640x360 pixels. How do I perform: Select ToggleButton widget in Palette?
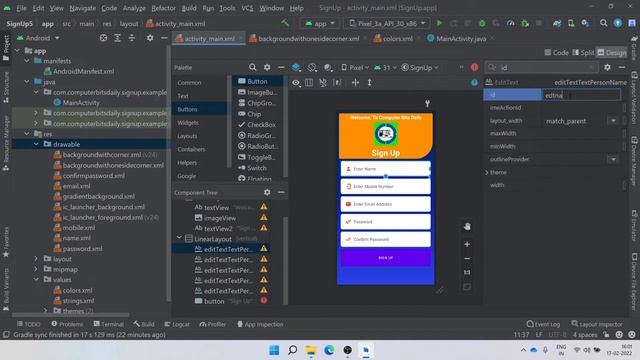(257, 157)
